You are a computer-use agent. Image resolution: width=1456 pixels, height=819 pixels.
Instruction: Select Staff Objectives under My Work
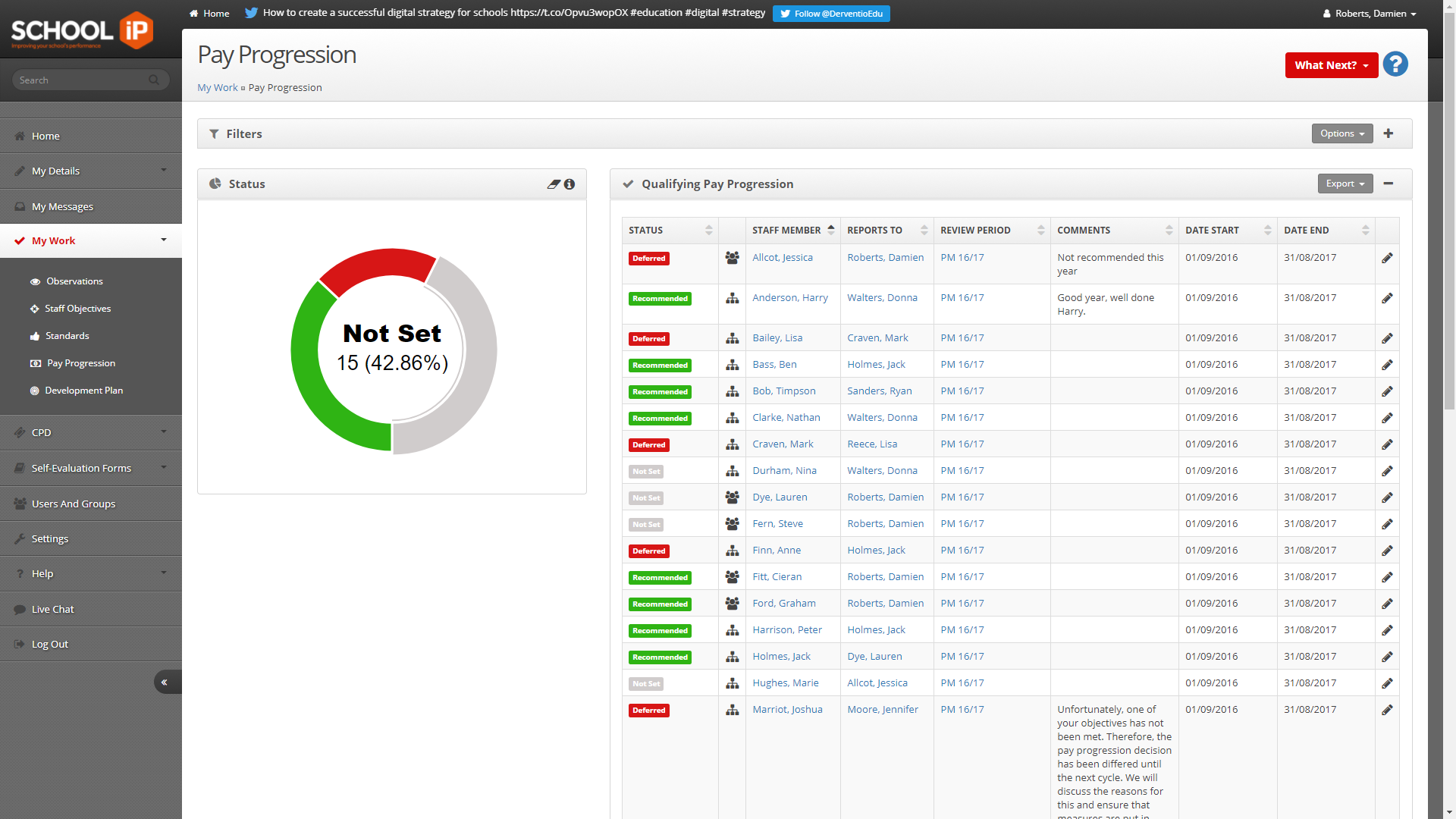click(x=77, y=309)
